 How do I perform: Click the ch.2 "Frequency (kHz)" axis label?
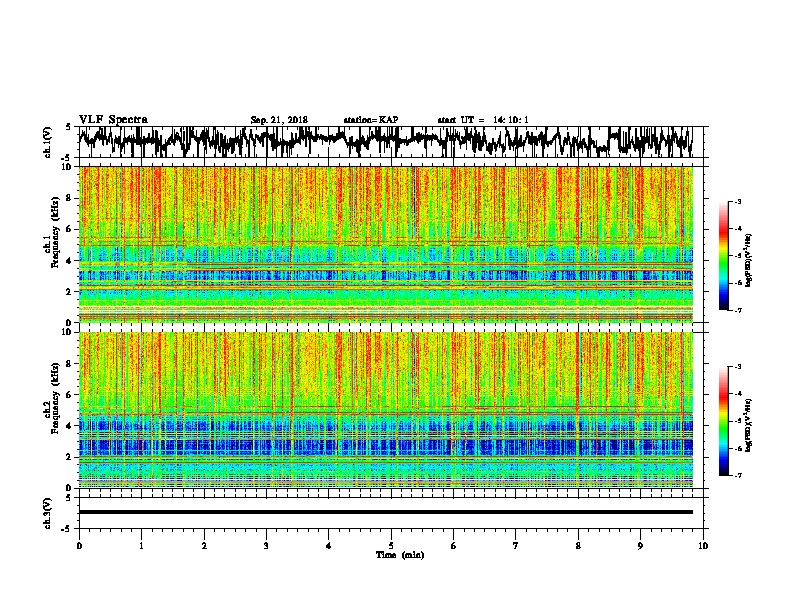(55, 398)
